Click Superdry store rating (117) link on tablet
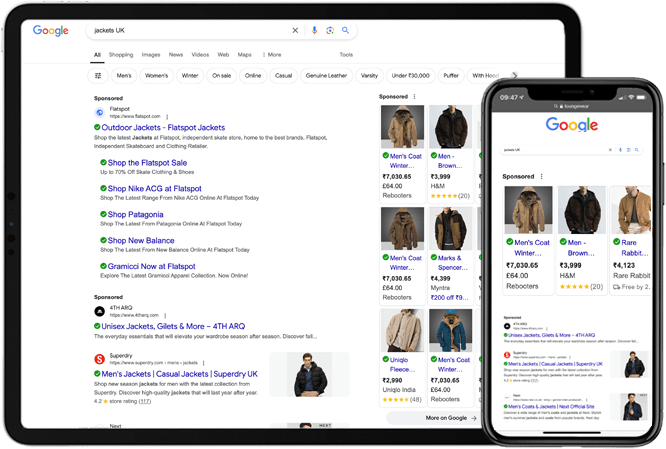666x449 pixels. pos(144,401)
